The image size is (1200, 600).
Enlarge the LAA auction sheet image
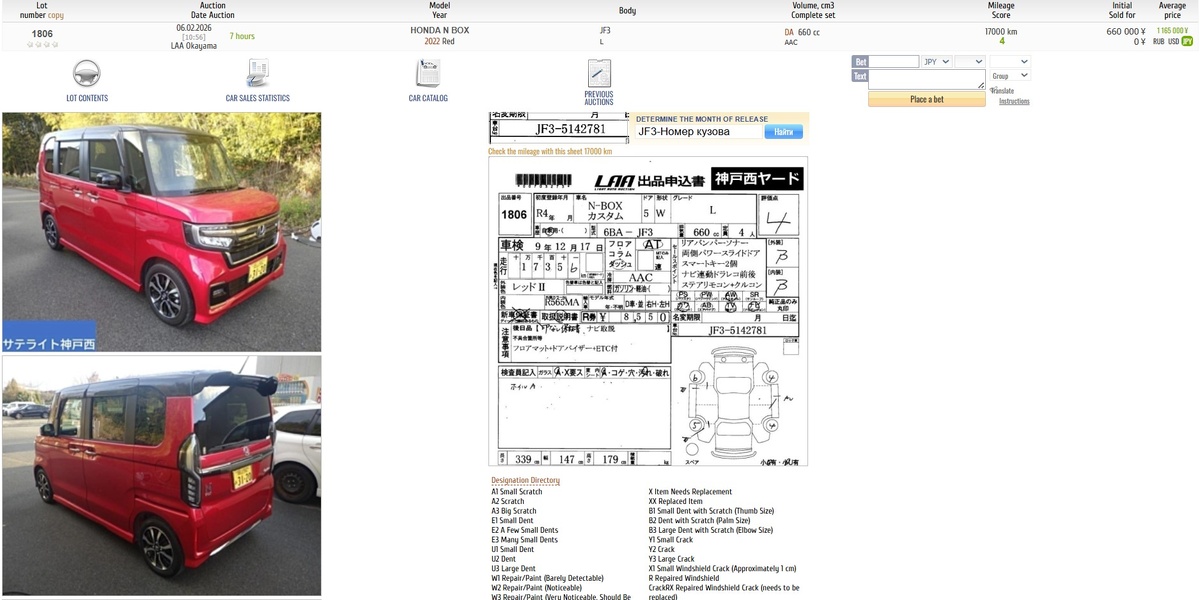(648, 311)
